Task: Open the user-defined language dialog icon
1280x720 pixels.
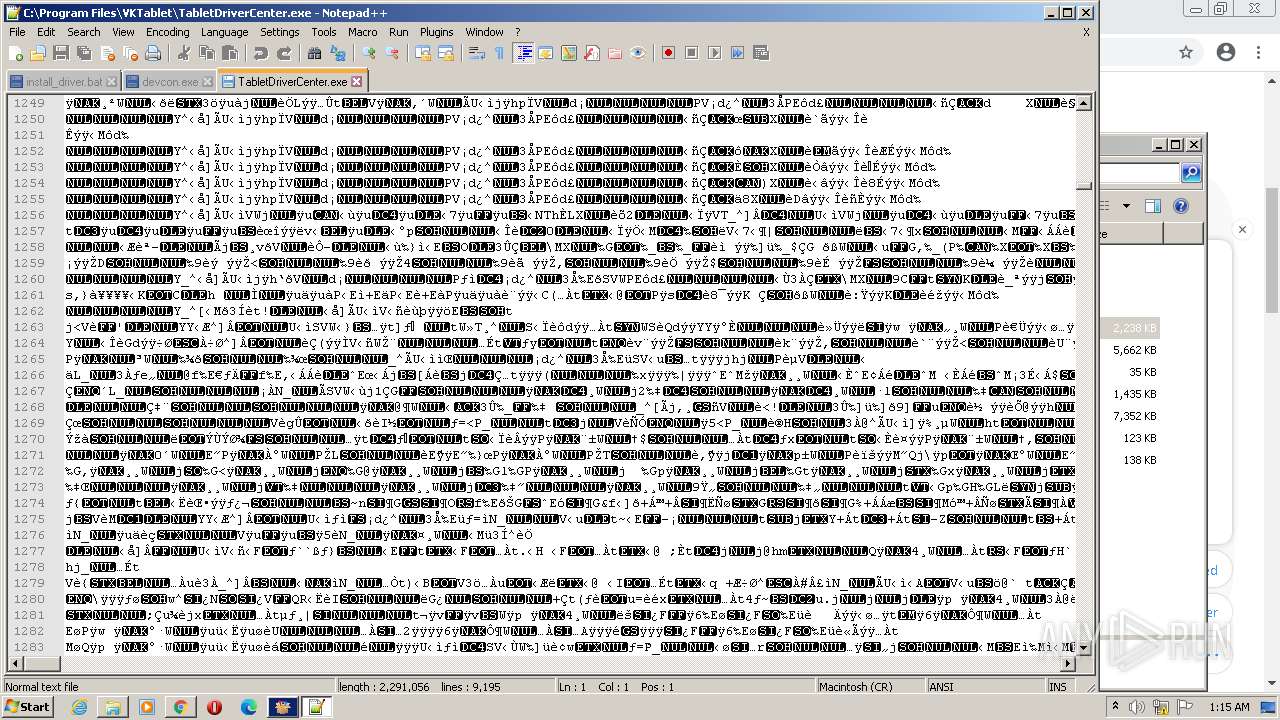Action: [546, 53]
